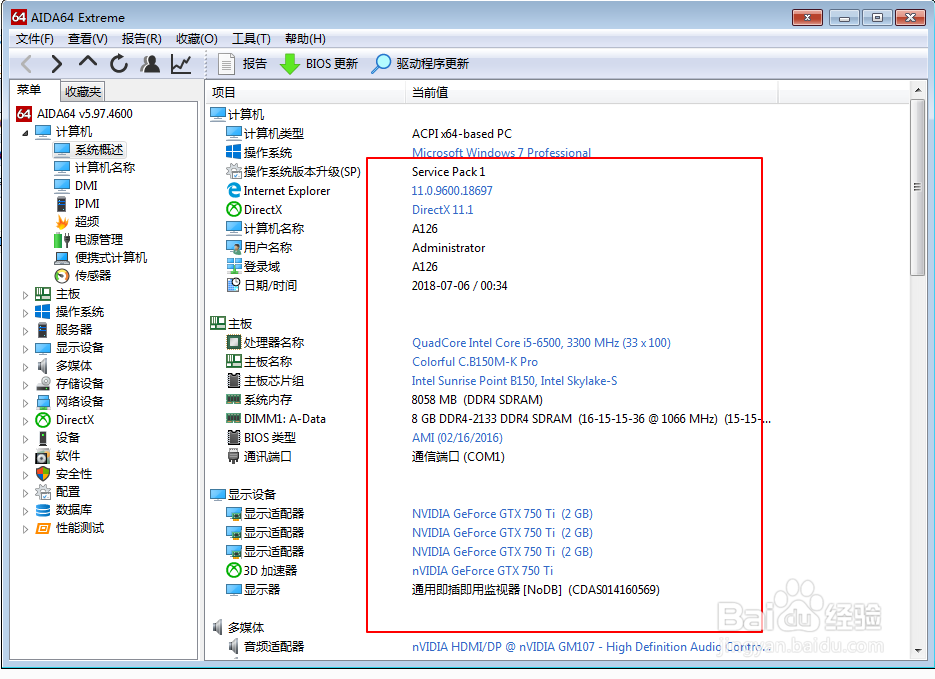The image size is (935, 679).
Task: Click the 当前值 column header
Action: pos(592,92)
